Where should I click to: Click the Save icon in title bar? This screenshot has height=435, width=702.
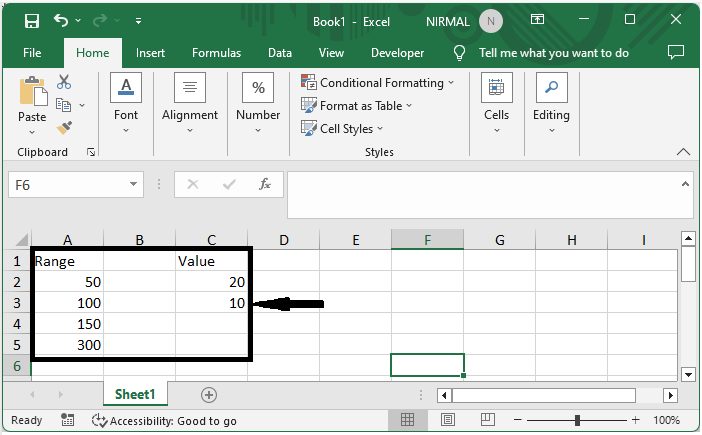pos(31,20)
